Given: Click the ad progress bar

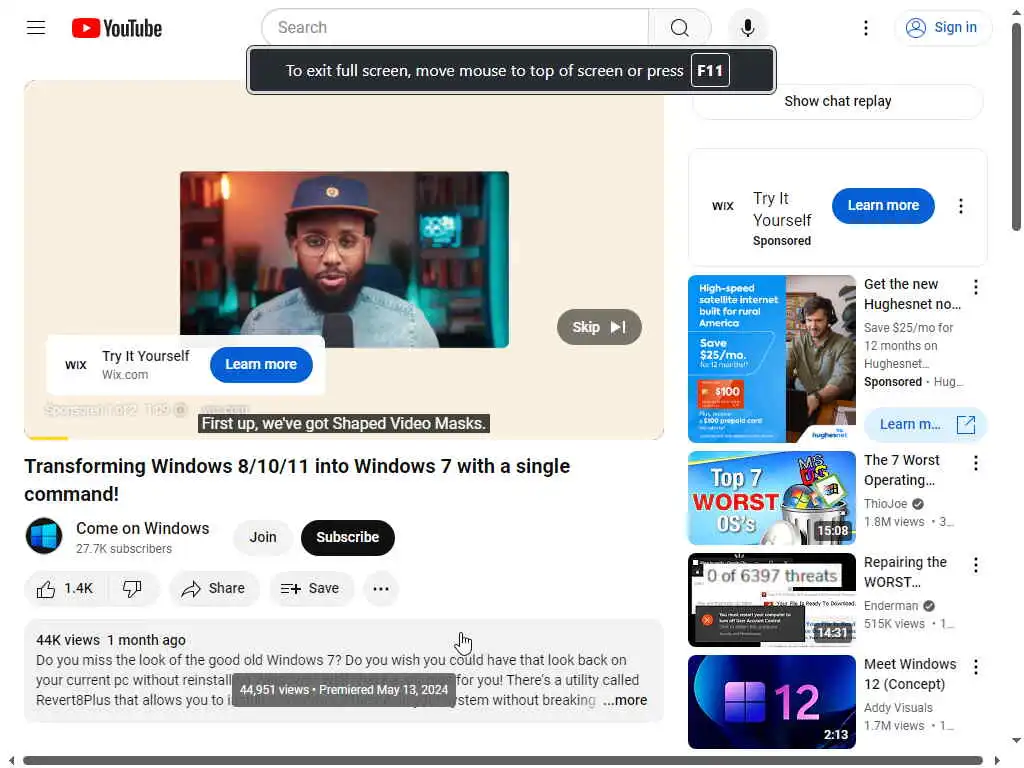Looking at the screenshot, I should click(x=344, y=438).
